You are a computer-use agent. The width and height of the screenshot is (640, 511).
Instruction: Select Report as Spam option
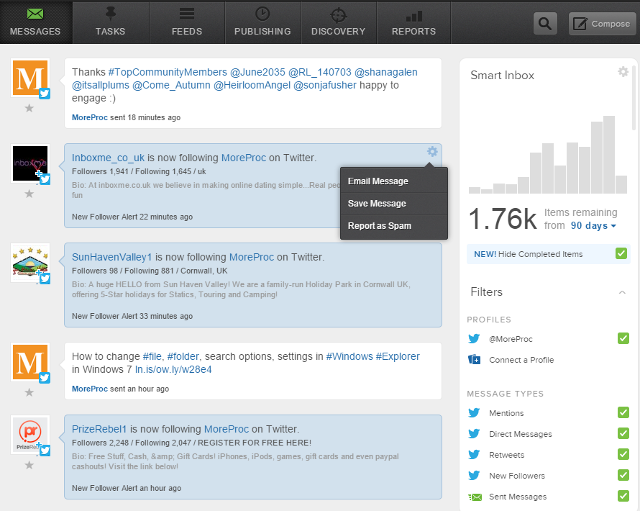click(x=394, y=226)
